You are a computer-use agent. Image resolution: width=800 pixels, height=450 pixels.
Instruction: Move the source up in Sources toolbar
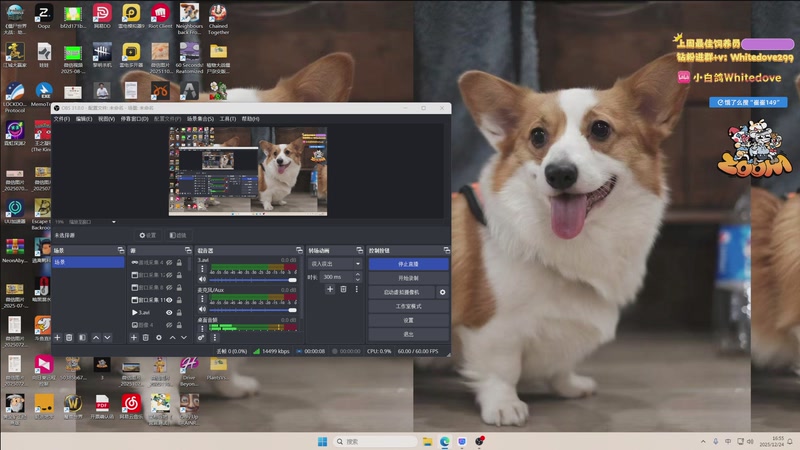pos(172,338)
